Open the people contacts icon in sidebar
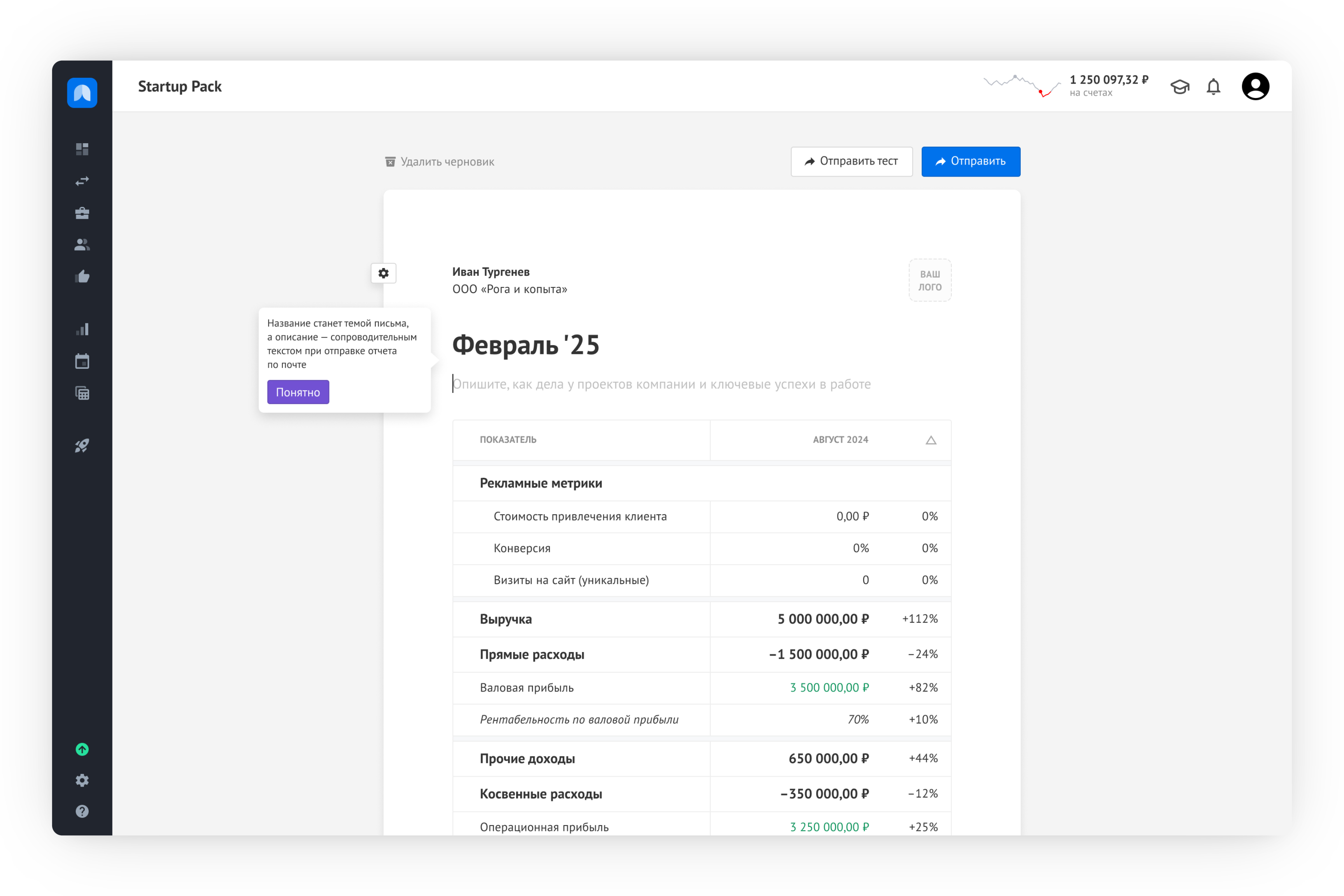Image resolution: width=1344 pixels, height=896 pixels. 82,245
